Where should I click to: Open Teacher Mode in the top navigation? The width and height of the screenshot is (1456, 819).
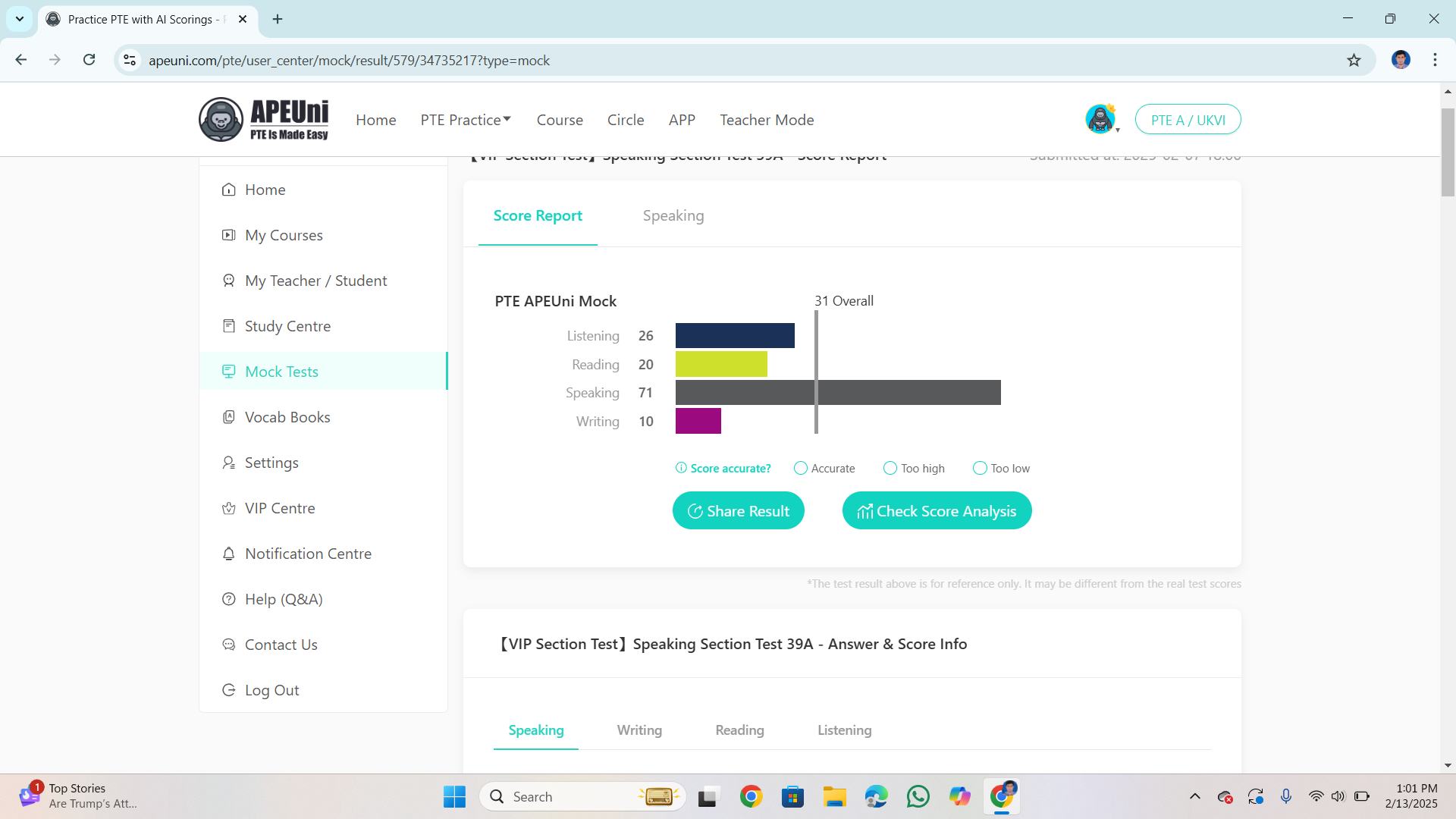pyautogui.click(x=767, y=120)
